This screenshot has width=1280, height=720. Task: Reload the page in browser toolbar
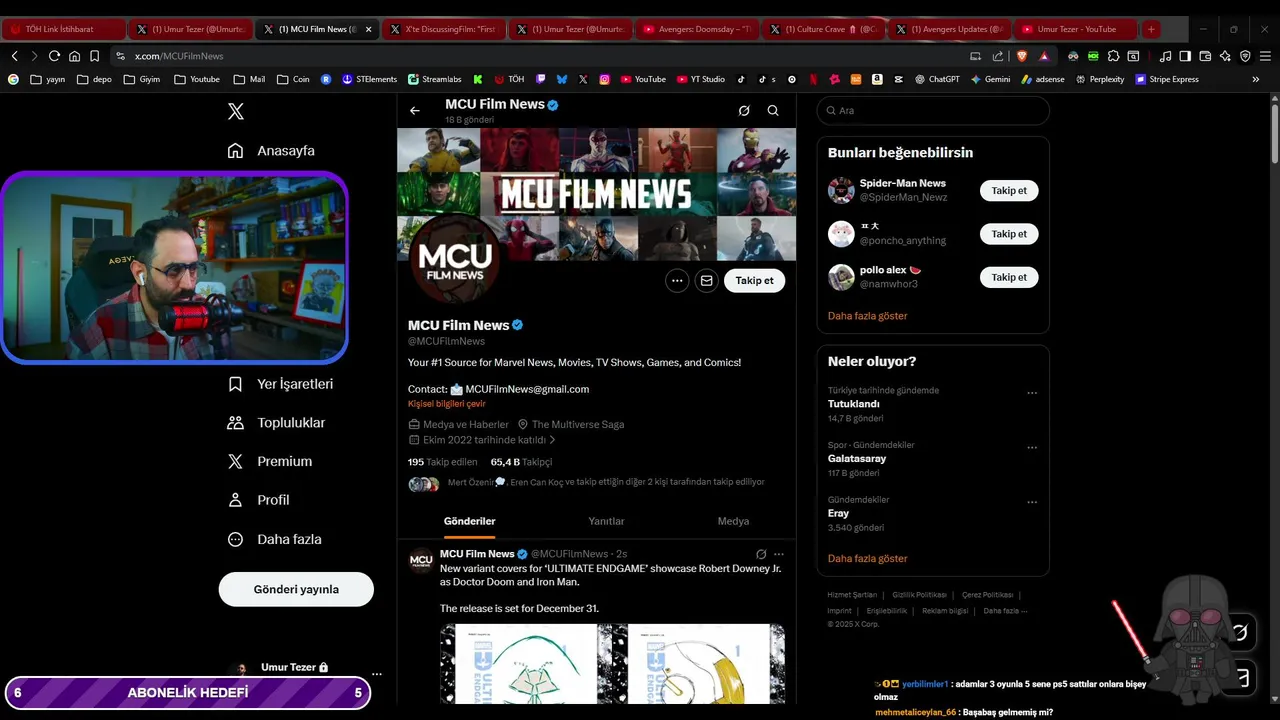[x=54, y=56]
